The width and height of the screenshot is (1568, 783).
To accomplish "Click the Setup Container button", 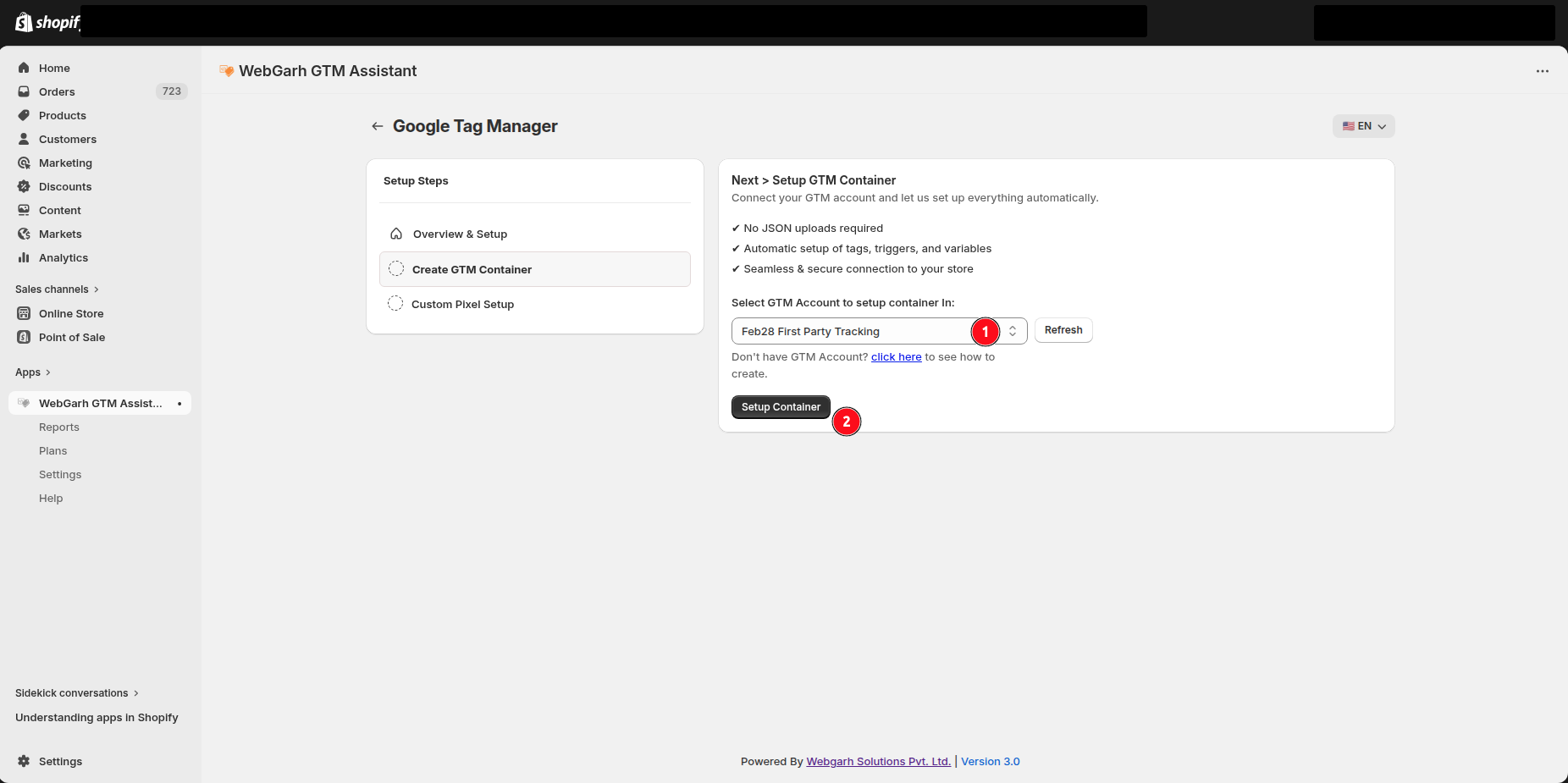I will click(x=781, y=406).
